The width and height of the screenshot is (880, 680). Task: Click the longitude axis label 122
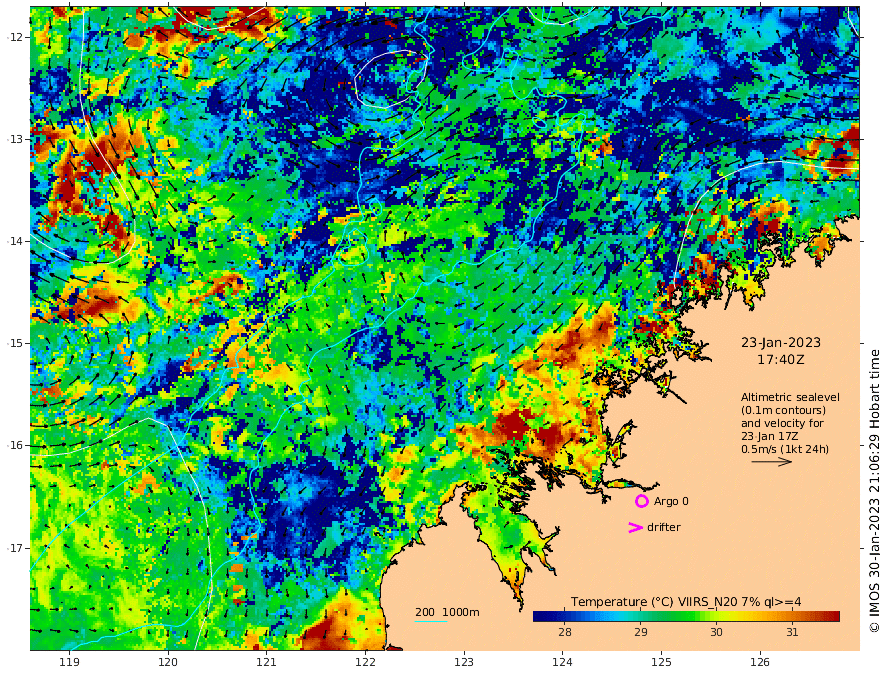pos(365,662)
